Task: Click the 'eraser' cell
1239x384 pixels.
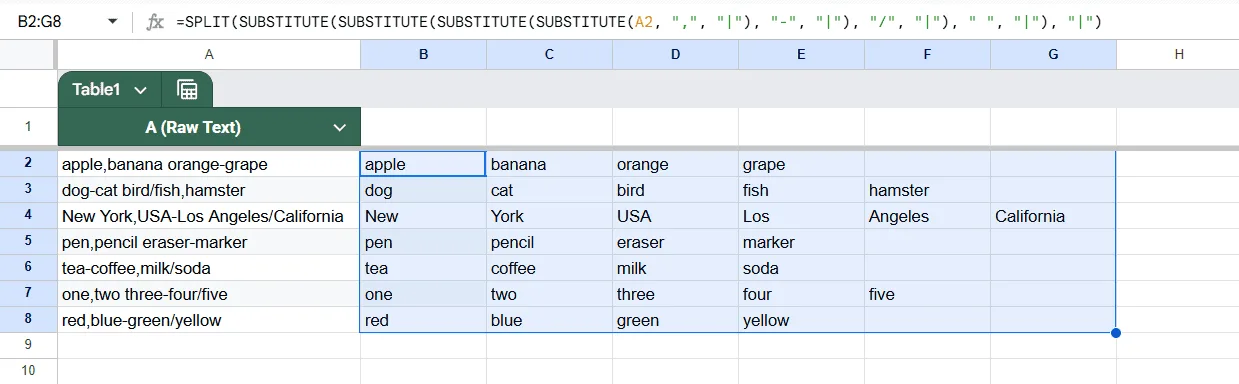Action: (675, 242)
